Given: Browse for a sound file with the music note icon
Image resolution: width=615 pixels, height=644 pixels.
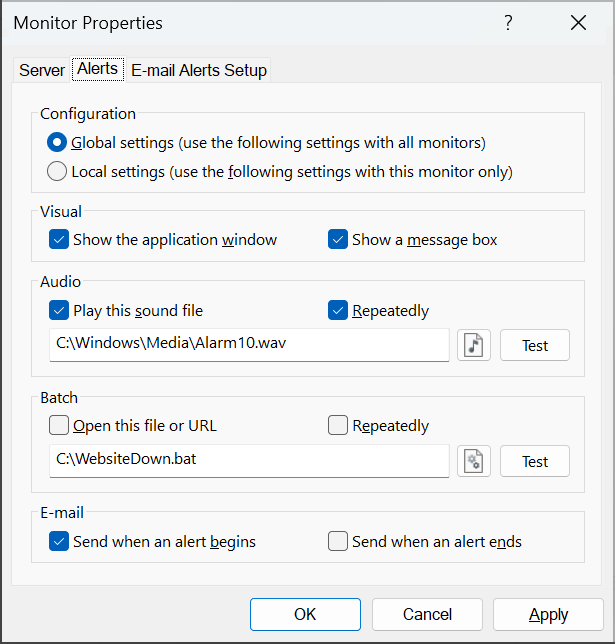Looking at the screenshot, I should [x=474, y=345].
